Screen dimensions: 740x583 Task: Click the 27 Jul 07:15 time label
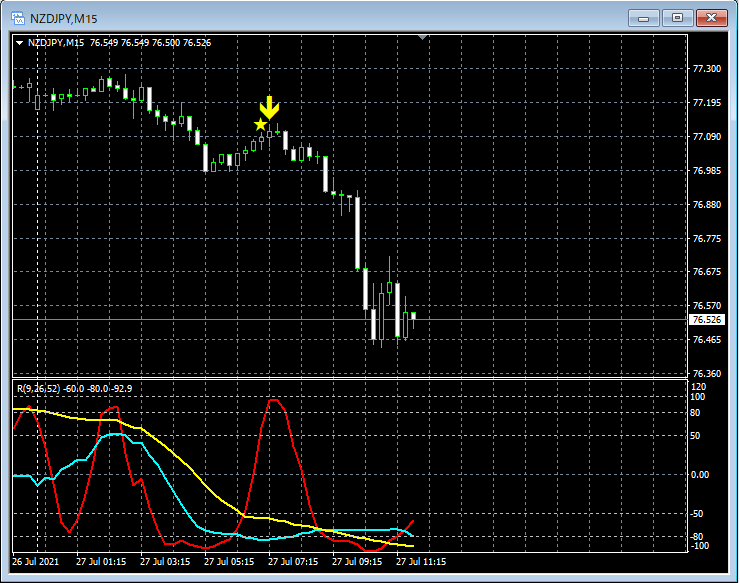(293, 562)
